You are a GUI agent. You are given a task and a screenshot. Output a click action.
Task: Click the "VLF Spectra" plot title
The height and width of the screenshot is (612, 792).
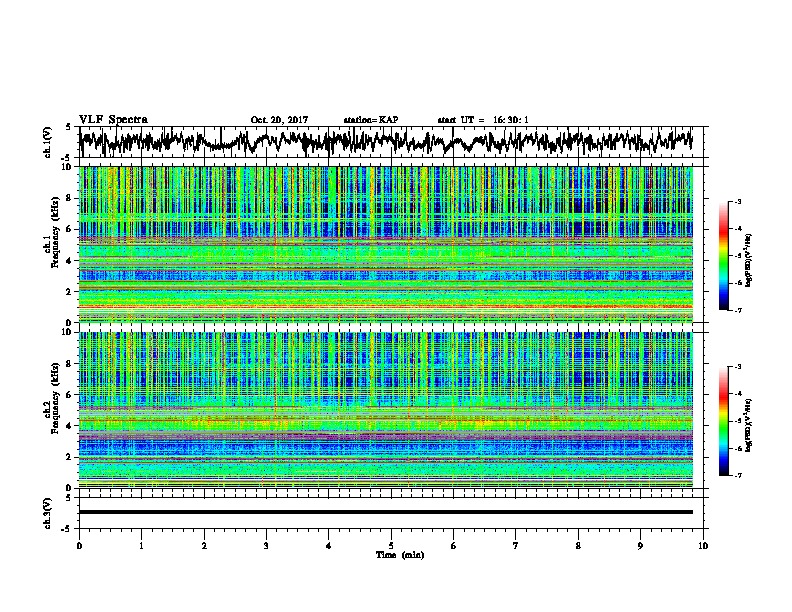coord(113,119)
